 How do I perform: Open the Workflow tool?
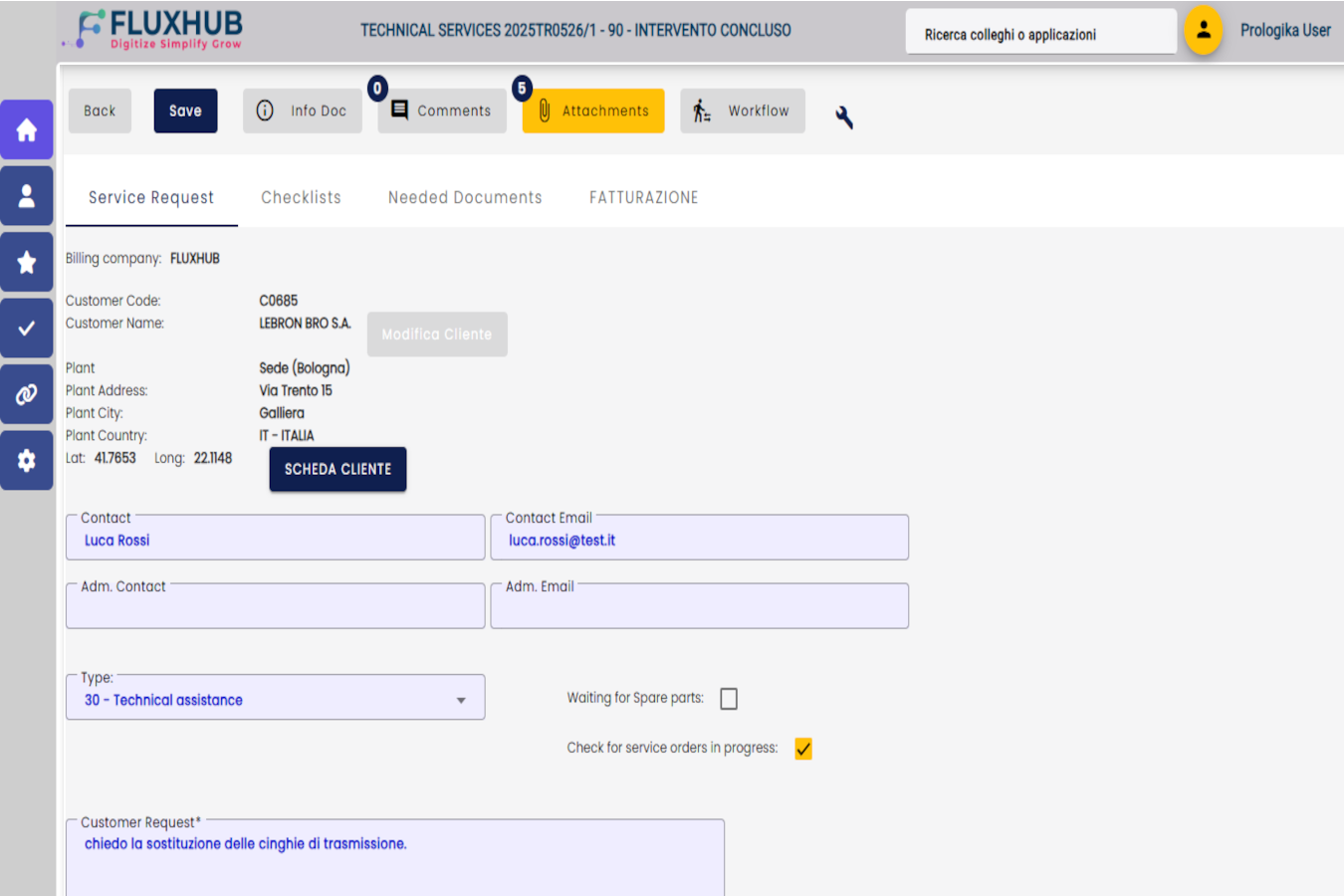coord(742,111)
